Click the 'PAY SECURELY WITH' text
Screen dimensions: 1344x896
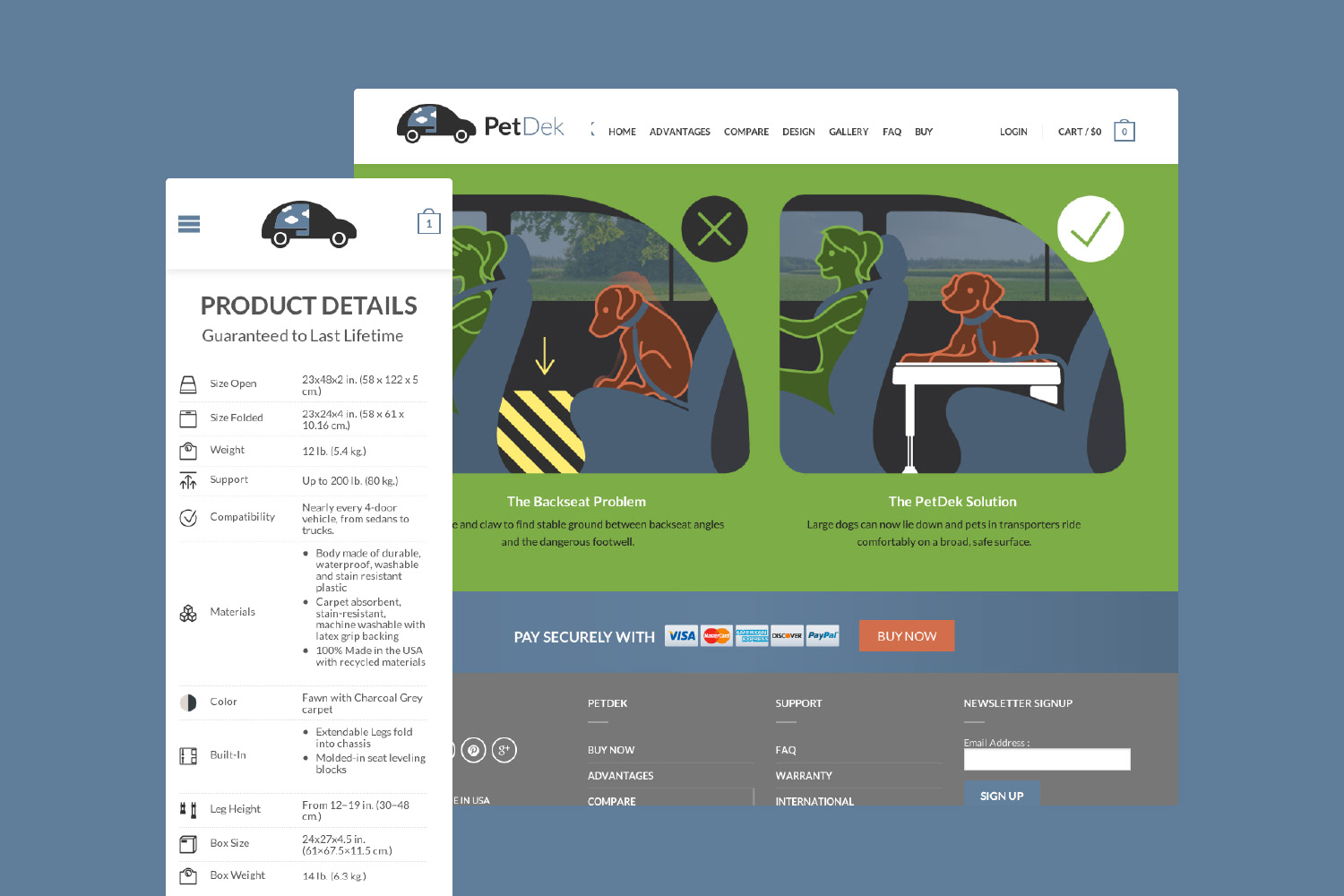pyautogui.click(x=584, y=637)
